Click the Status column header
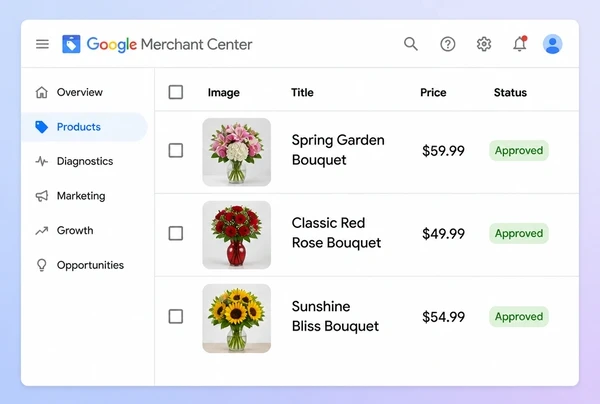Image resolution: width=600 pixels, height=404 pixels. click(510, 93)
